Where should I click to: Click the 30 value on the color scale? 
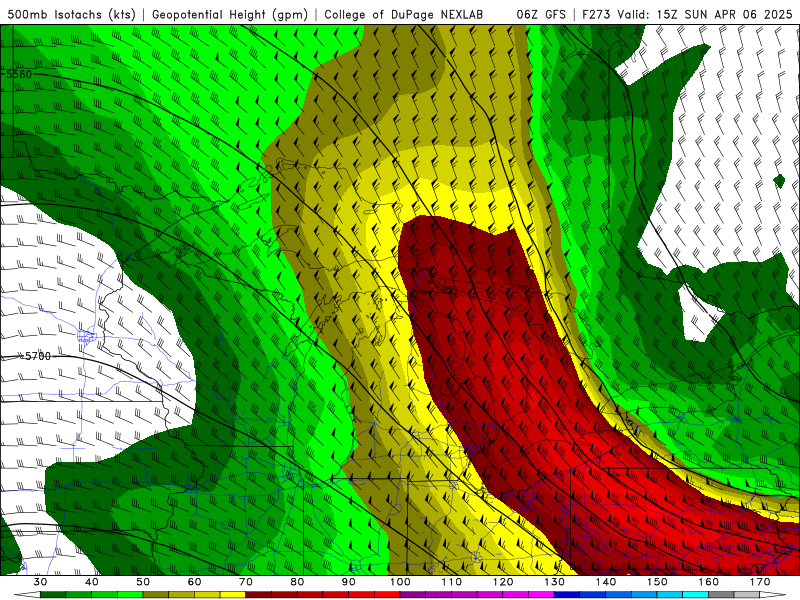pos(40,582)
